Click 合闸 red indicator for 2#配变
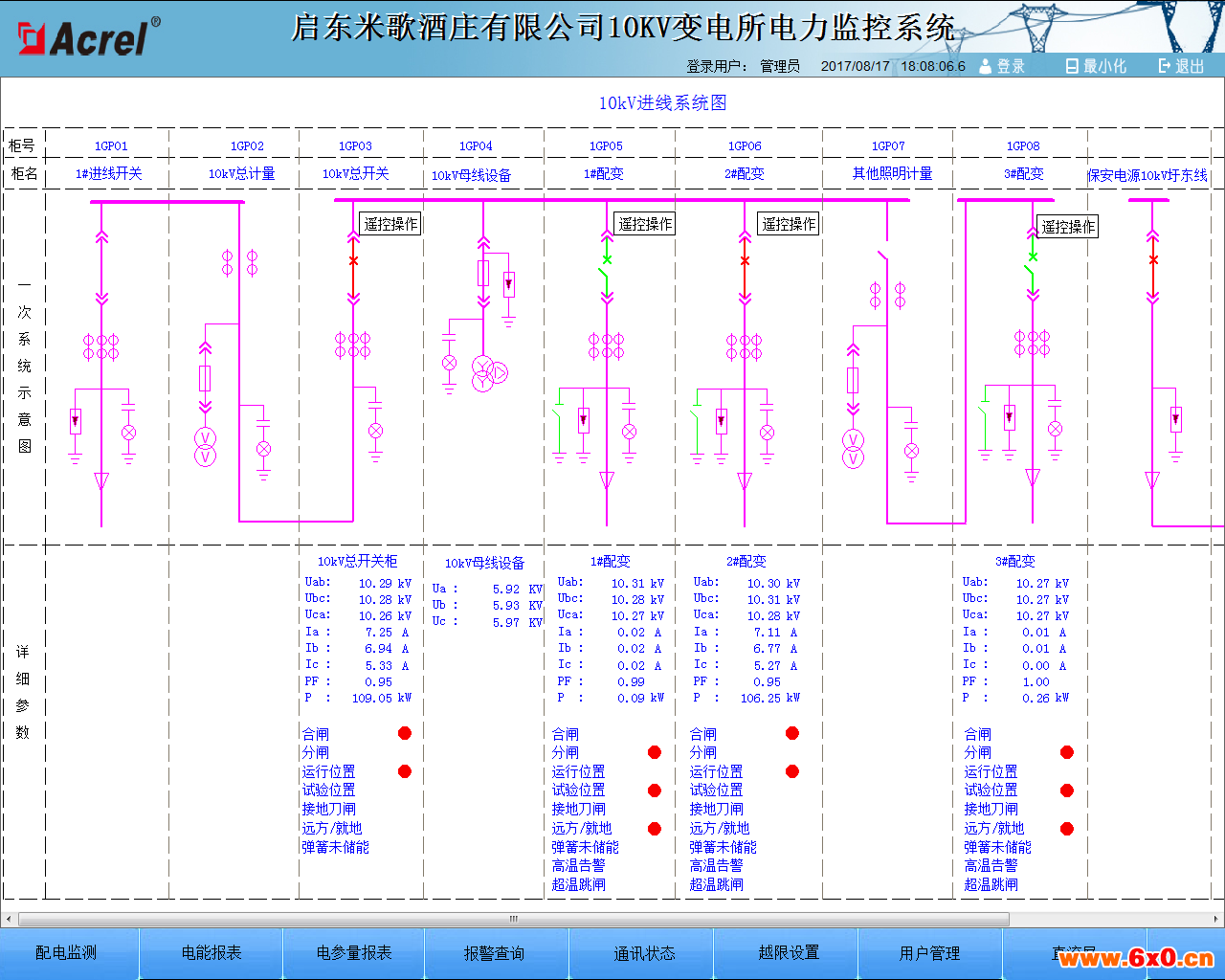1225x980 pixels. tap(792, 733)
